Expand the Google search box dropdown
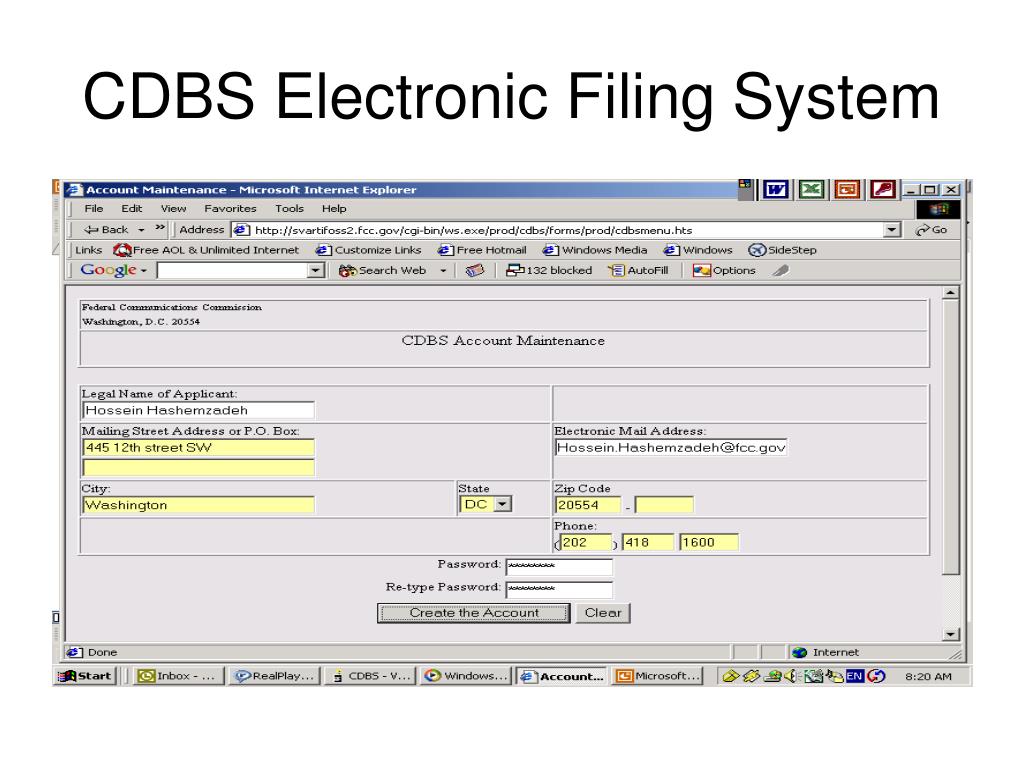 (x=313, y=270)
